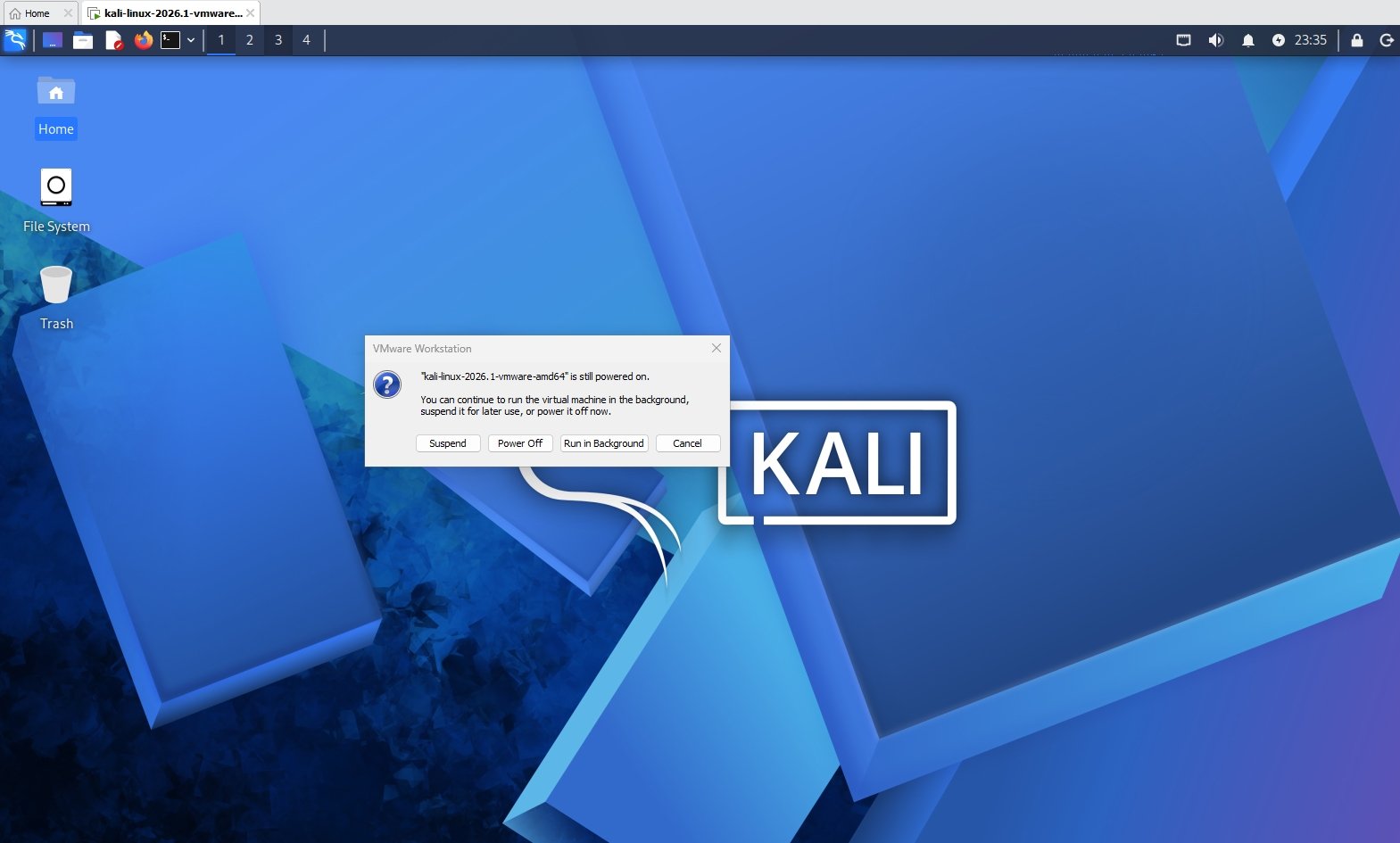This screenshot has width=1400, height=843.
Task: Switch to workspace 1
Action: click(x=221, y=40)
